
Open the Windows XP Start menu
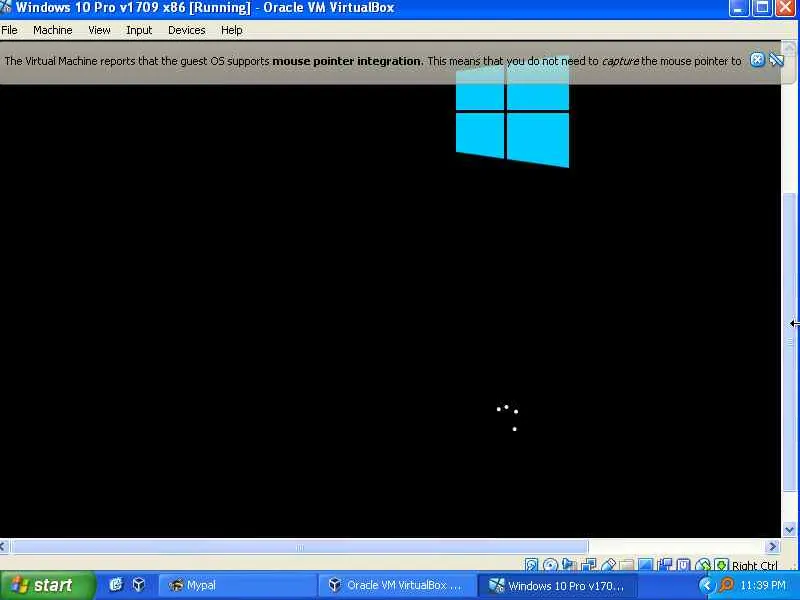[x=46, y=585]
